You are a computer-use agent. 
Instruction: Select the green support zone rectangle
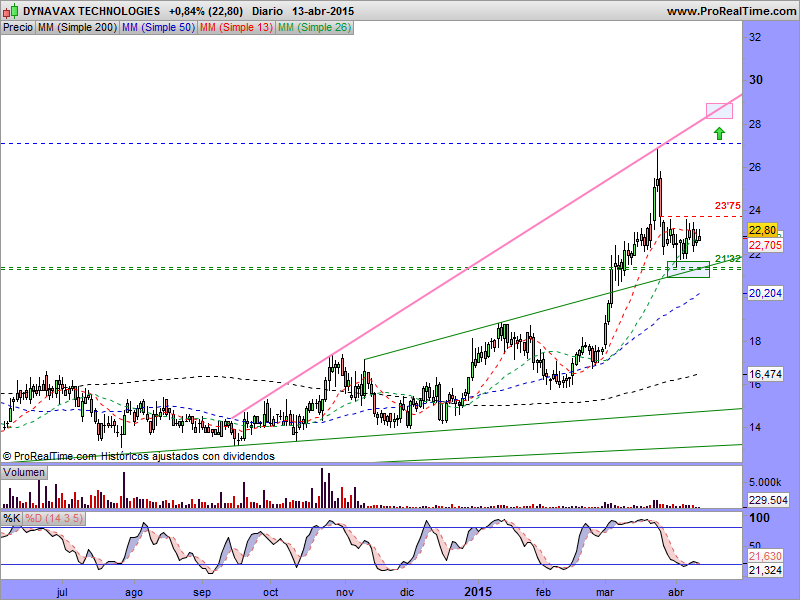tap(688, 269)
